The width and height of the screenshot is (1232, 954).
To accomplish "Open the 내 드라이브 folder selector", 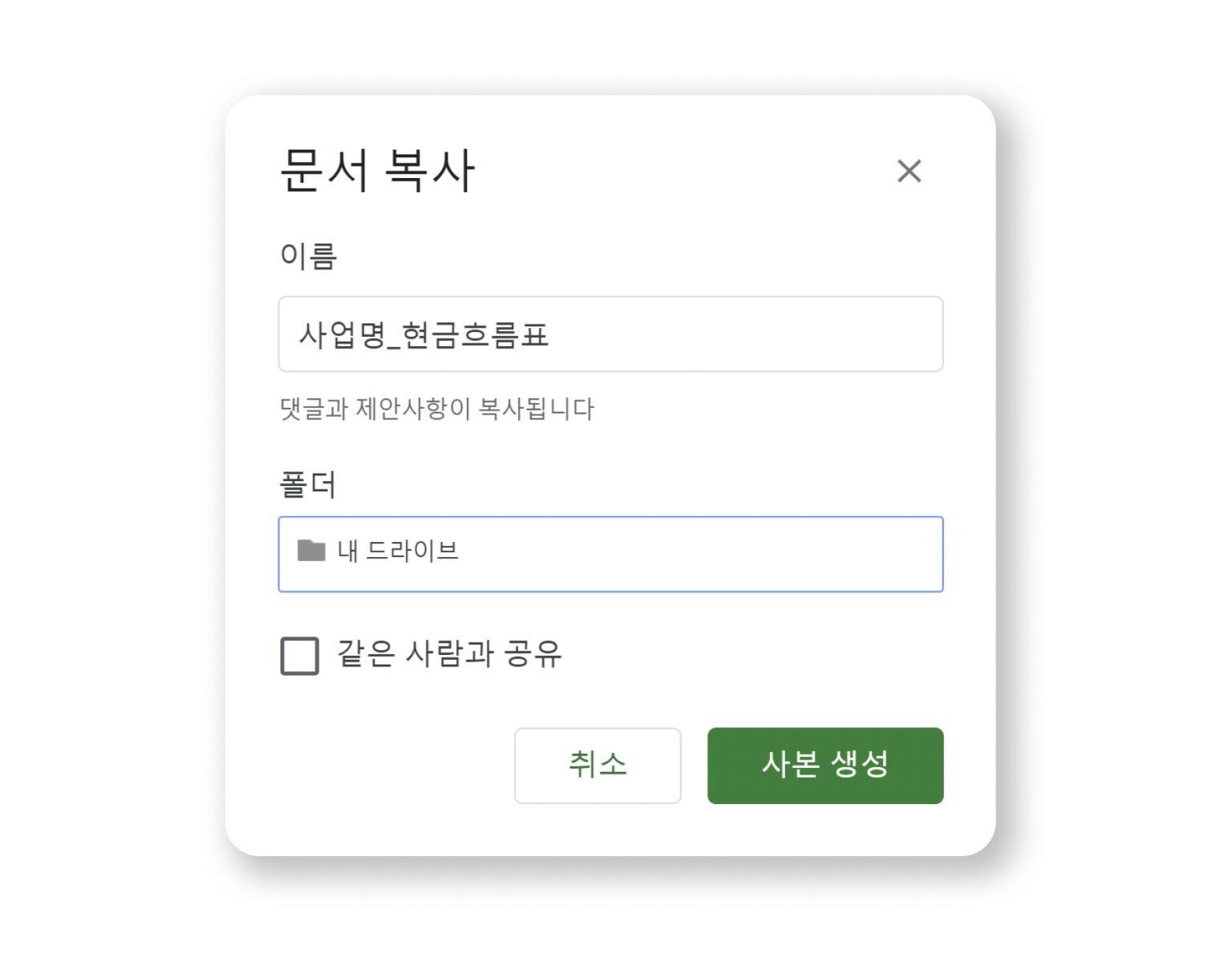I will (x=610, y=554).
